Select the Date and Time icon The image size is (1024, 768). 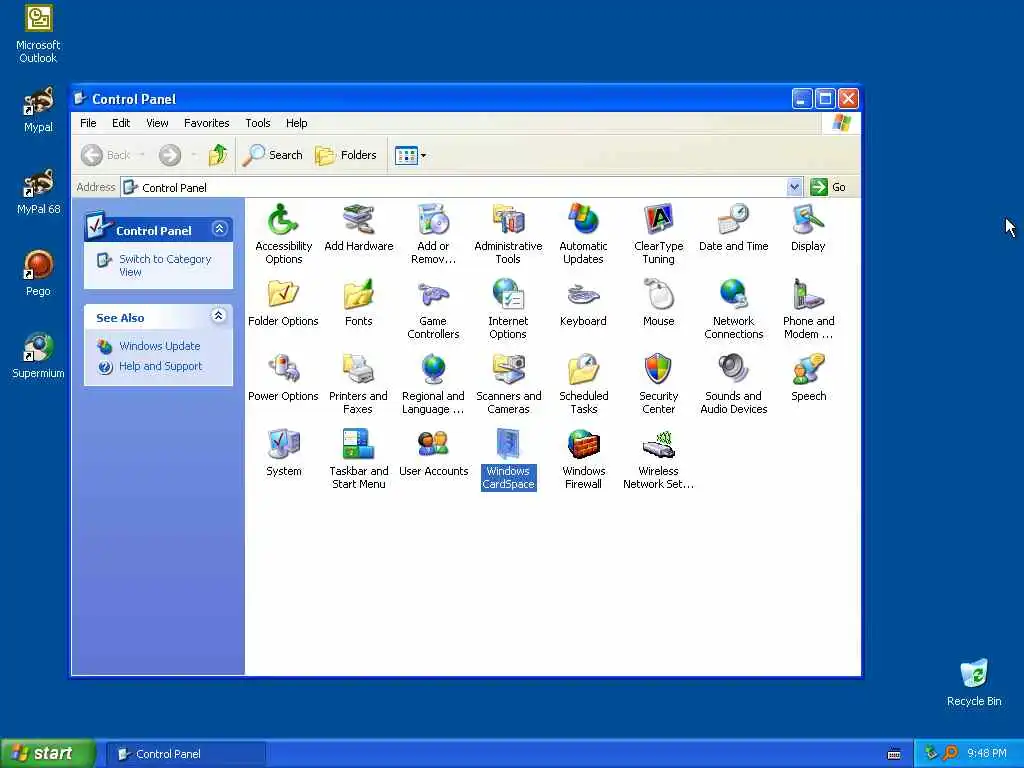(733, 227)
